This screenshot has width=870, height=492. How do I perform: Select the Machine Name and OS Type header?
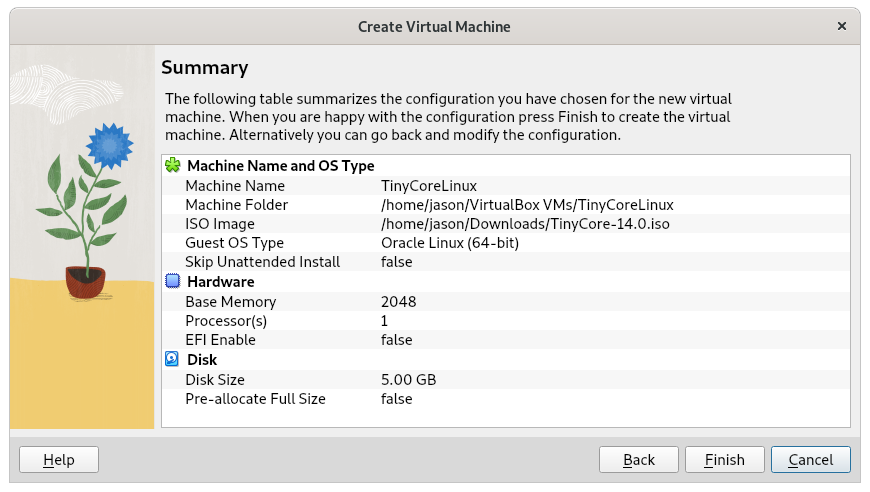pyautogui.click(x=281, y=166)
